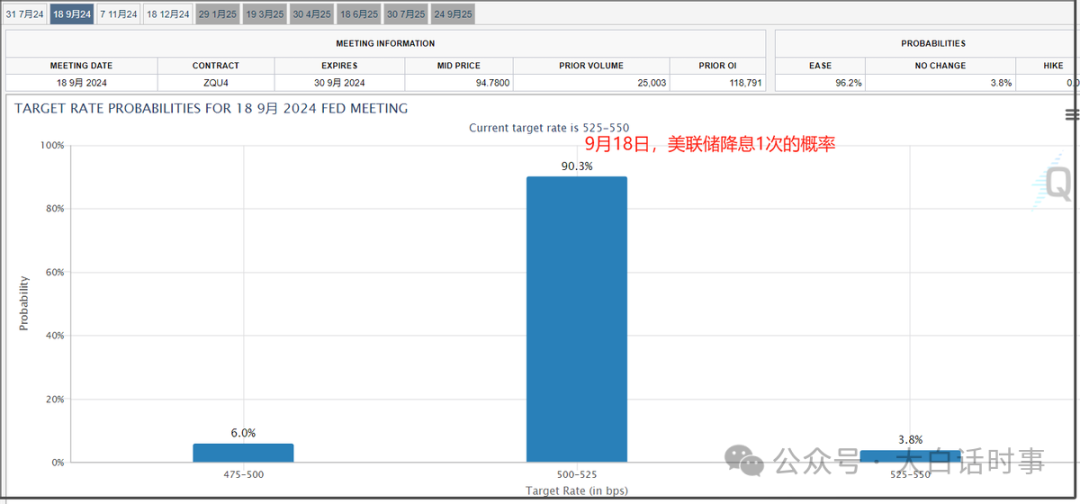Screen dimensions: 1080x504
Task: Click the MID PRICE column header
Action: tap(461, 66)
